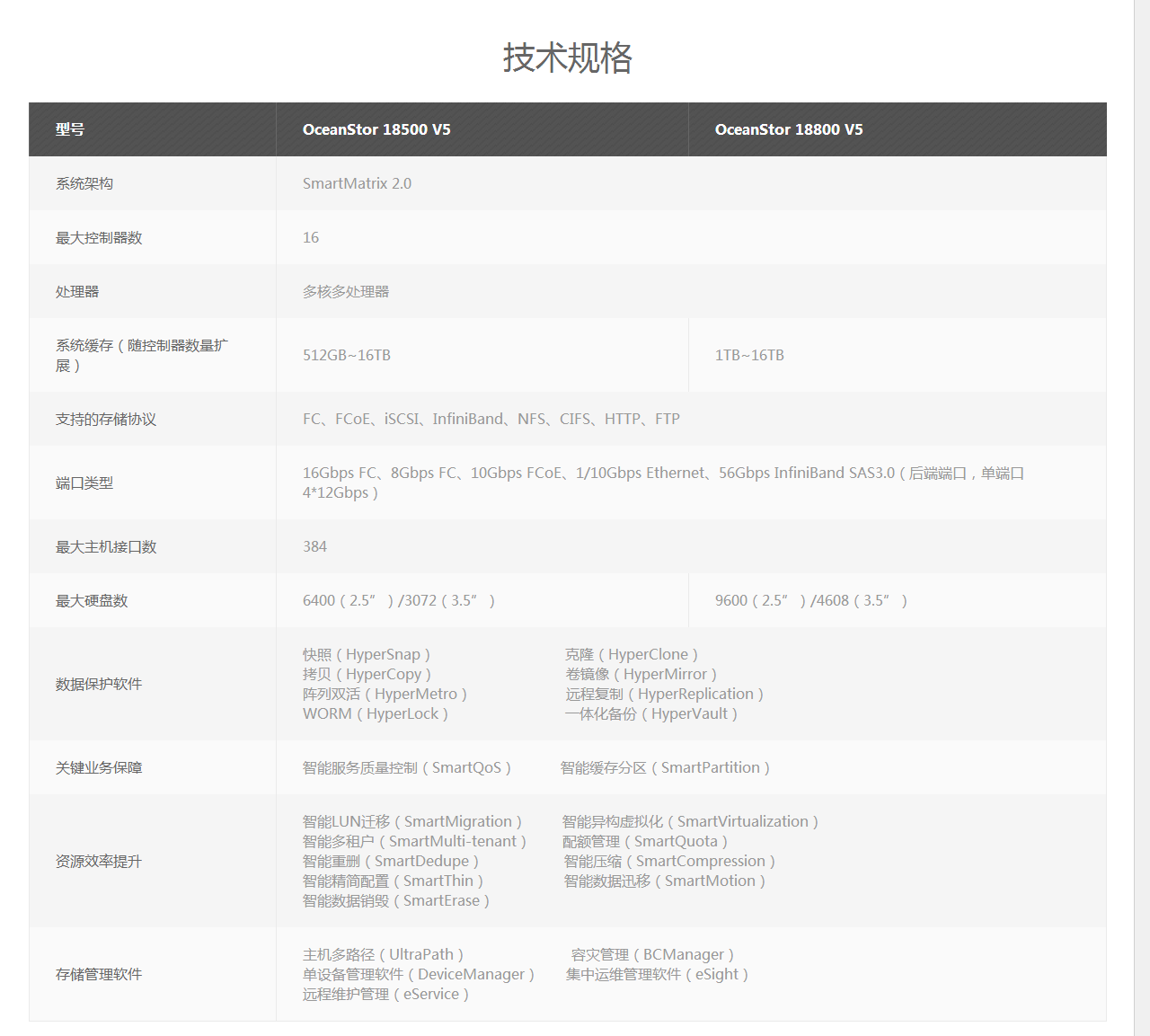Click 克隆 (HyperClone) entry
The image size is (1150, 1036).
[x=632, y=654]
